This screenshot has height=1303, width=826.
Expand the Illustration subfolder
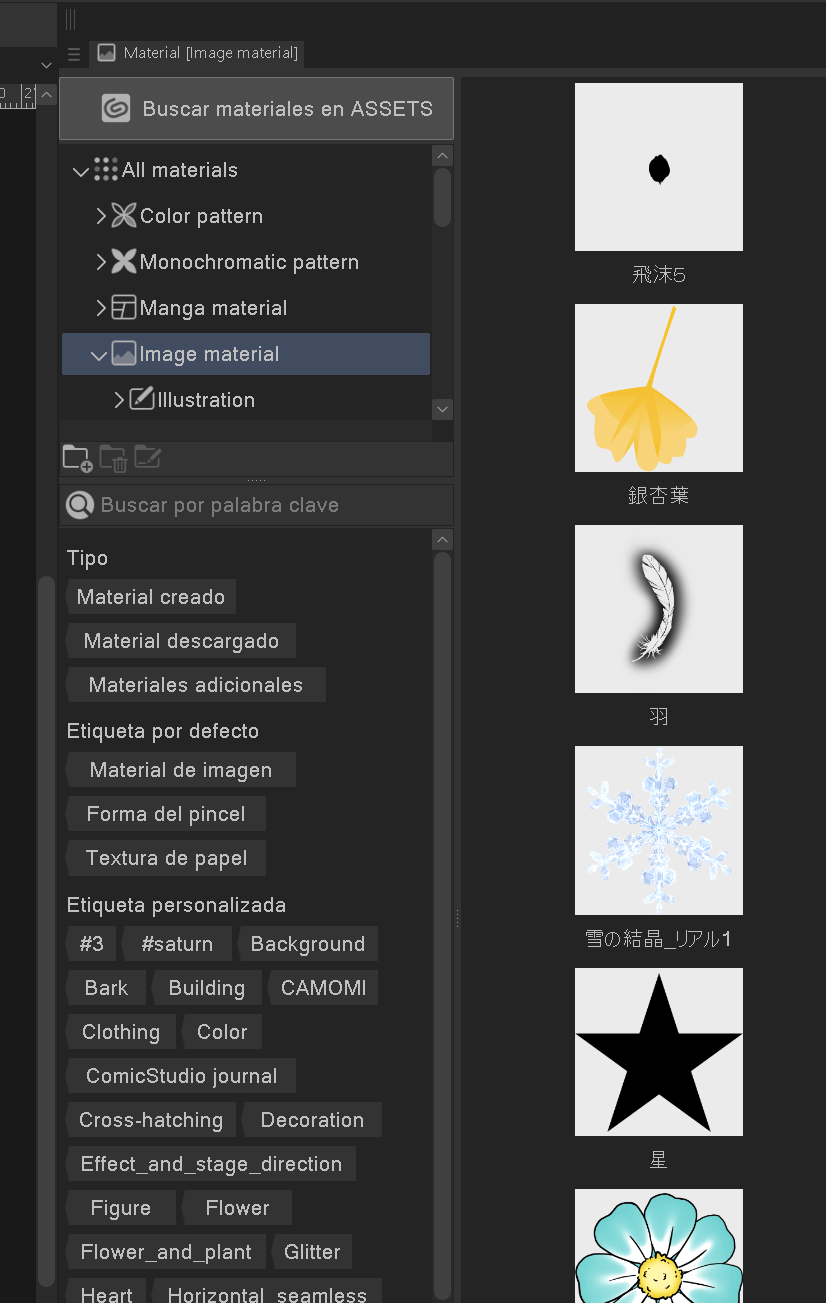pos(119,399)
